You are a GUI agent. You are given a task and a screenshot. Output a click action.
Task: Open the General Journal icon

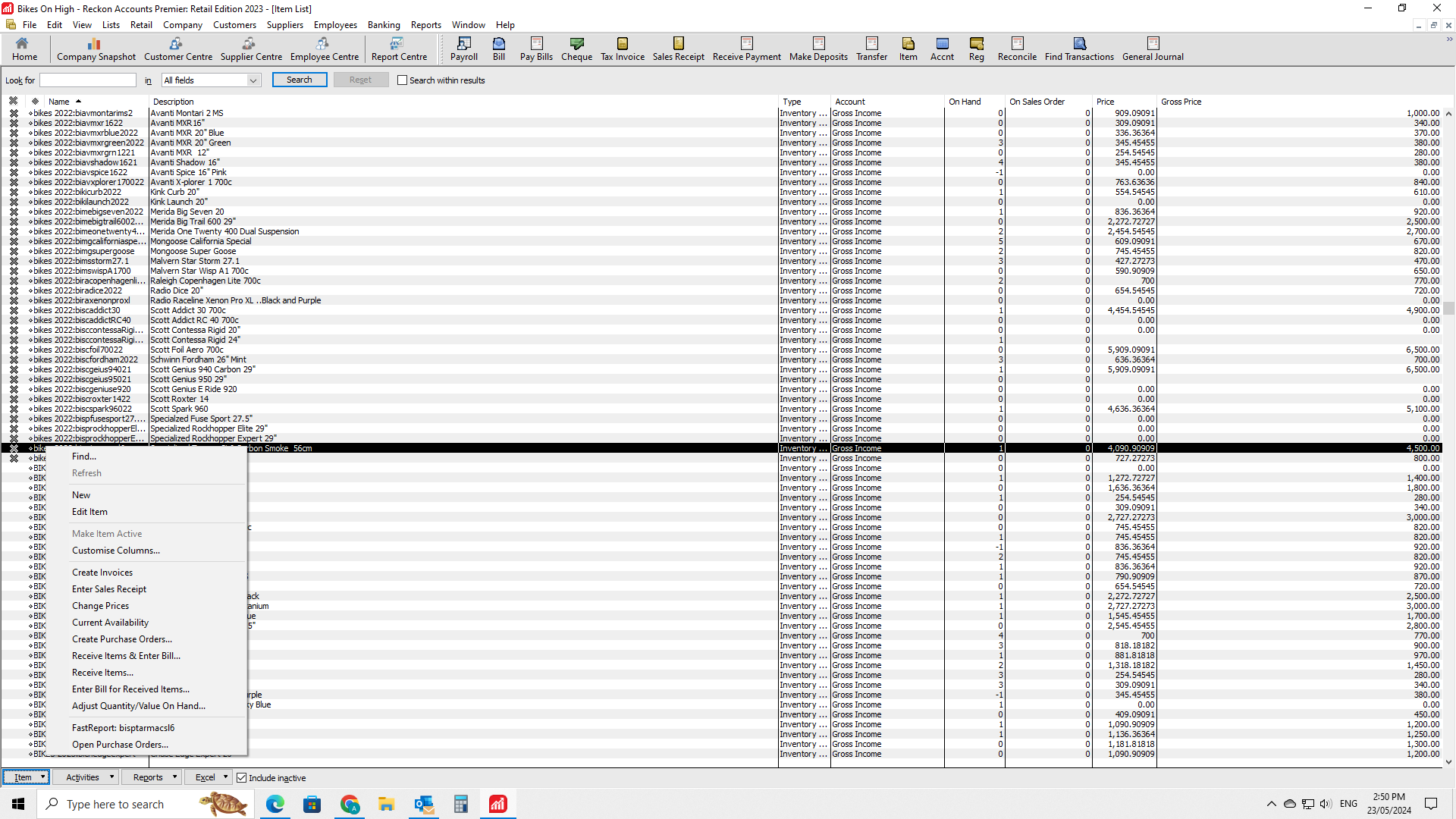point(1152,49)
